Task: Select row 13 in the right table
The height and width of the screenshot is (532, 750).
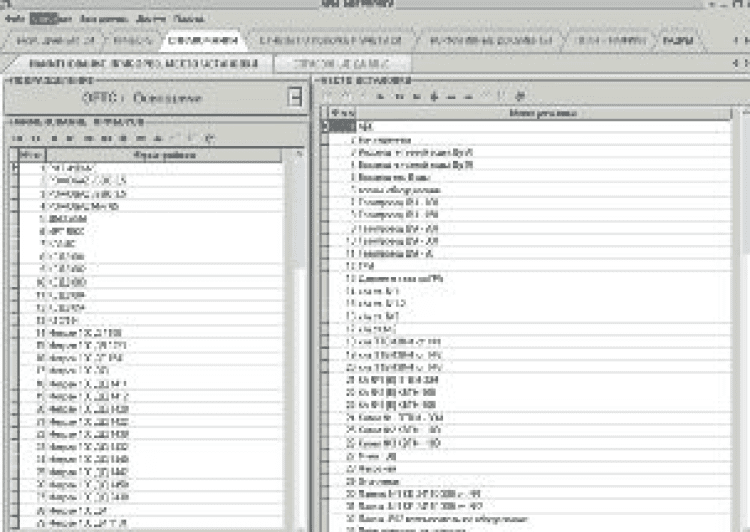Action: (530, 278)
